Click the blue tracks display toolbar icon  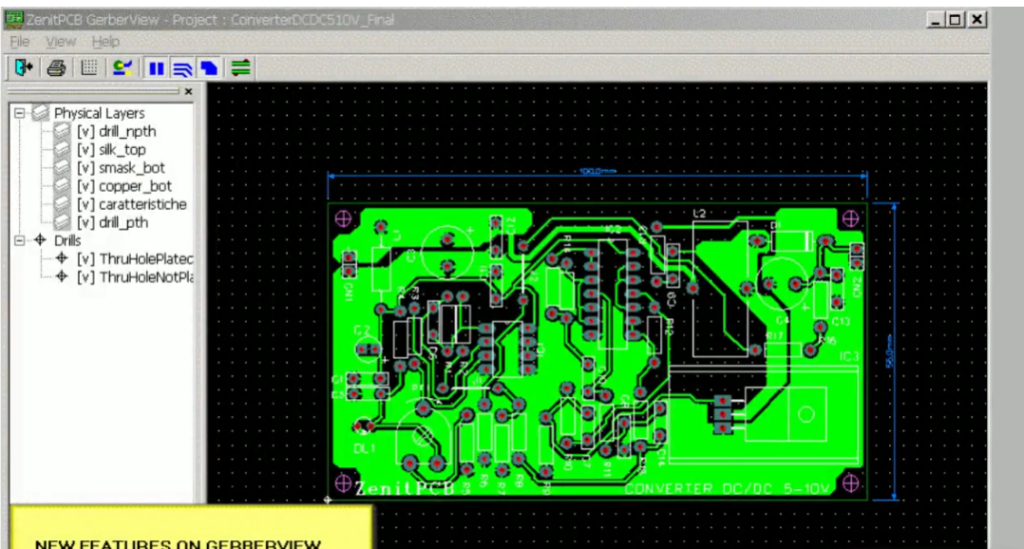tap(182, 68)
